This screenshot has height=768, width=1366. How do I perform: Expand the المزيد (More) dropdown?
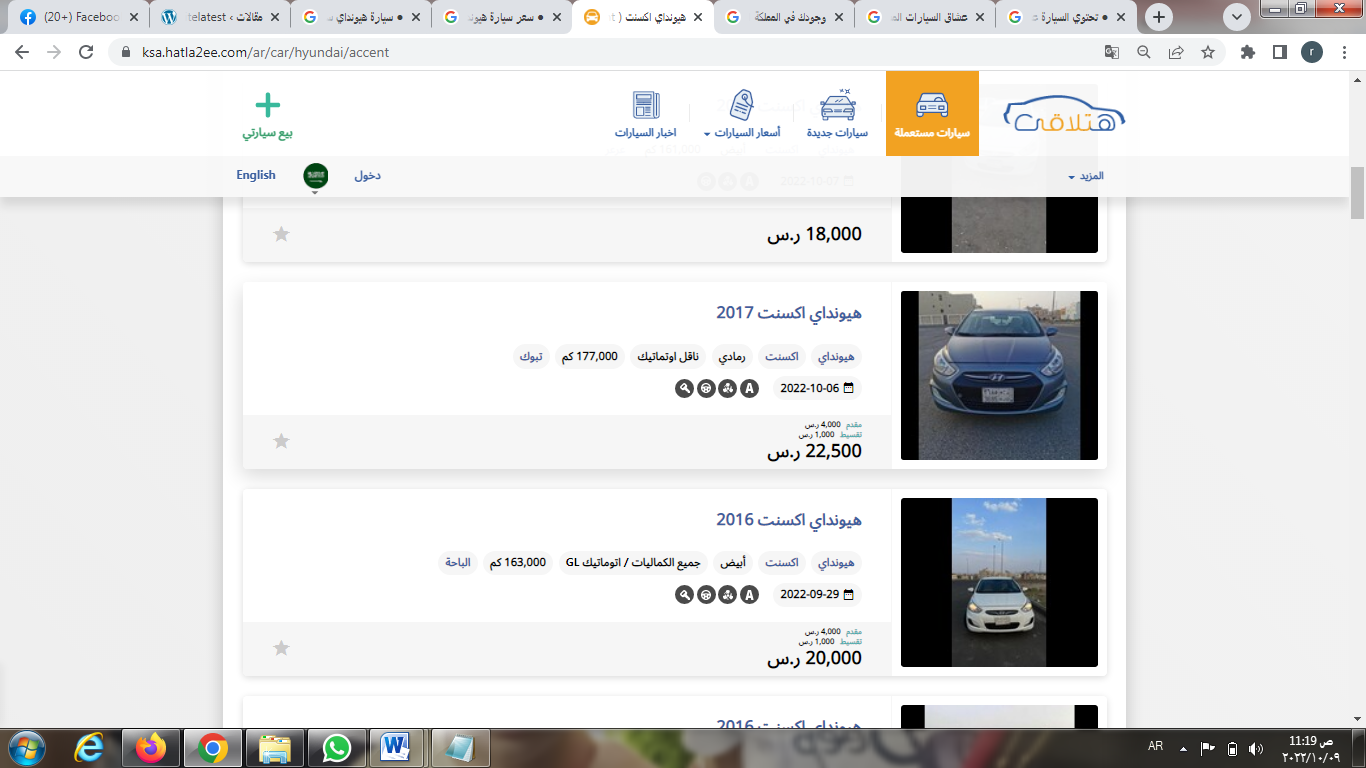(1085, 176)
